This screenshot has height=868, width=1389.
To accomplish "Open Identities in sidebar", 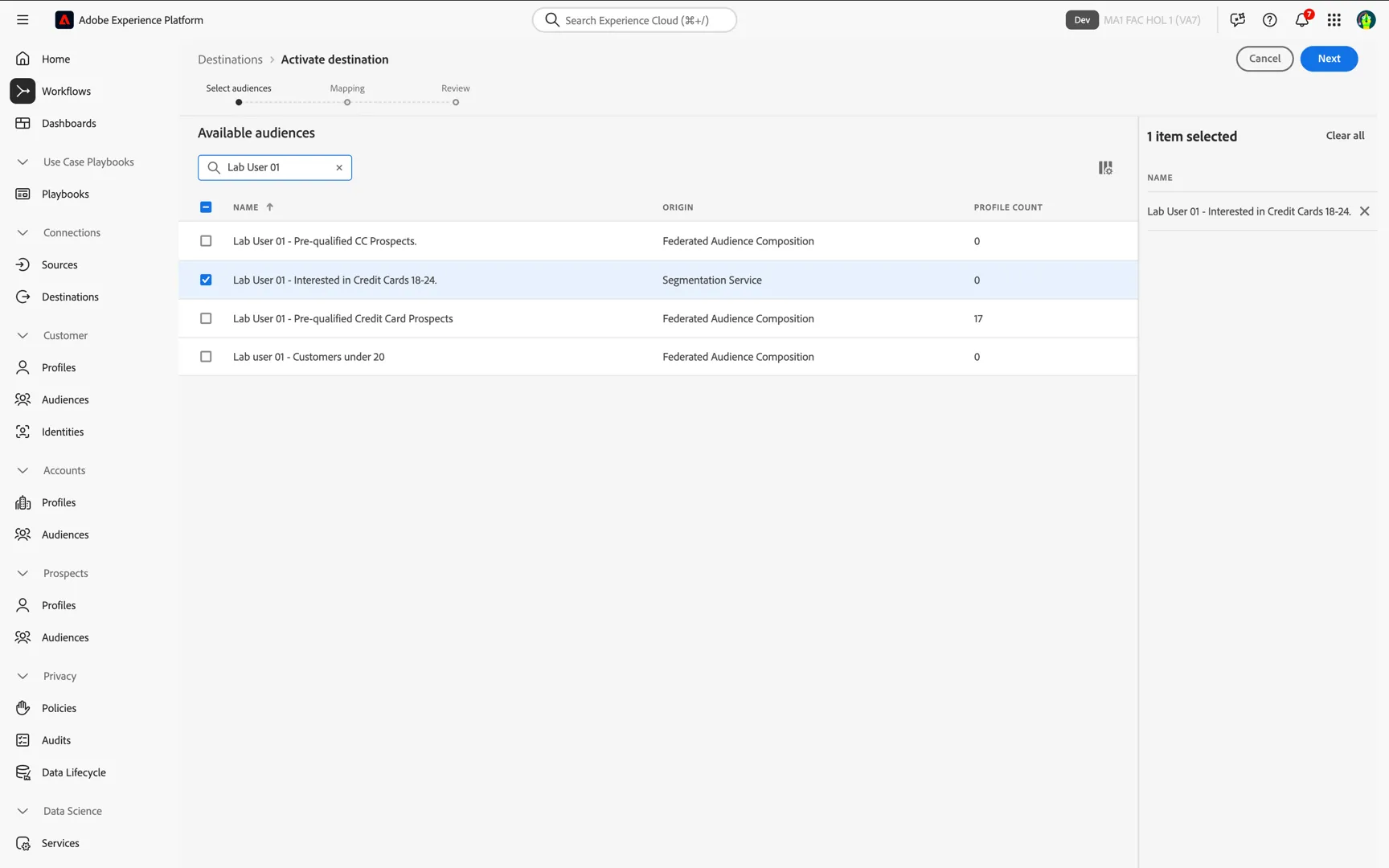I will click(x=63, y=432).
